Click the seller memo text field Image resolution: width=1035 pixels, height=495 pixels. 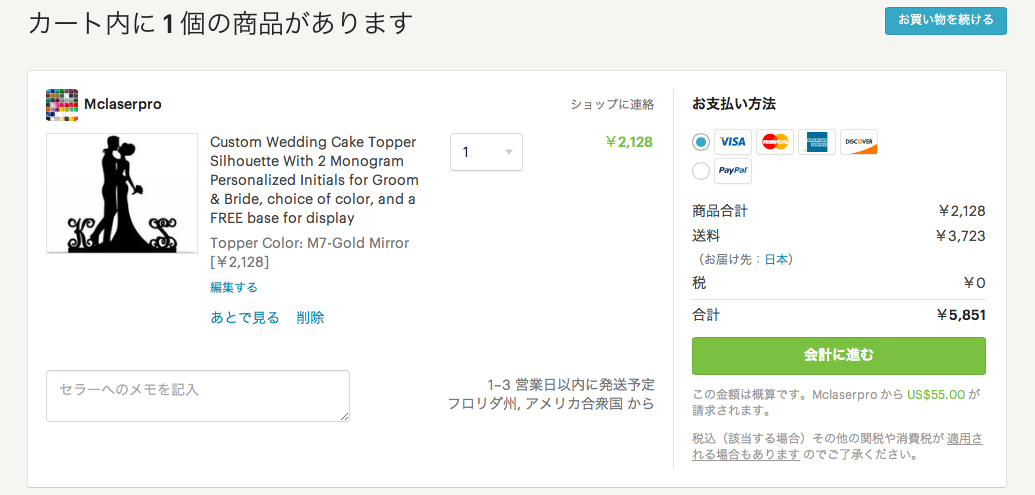pos(198,396)
